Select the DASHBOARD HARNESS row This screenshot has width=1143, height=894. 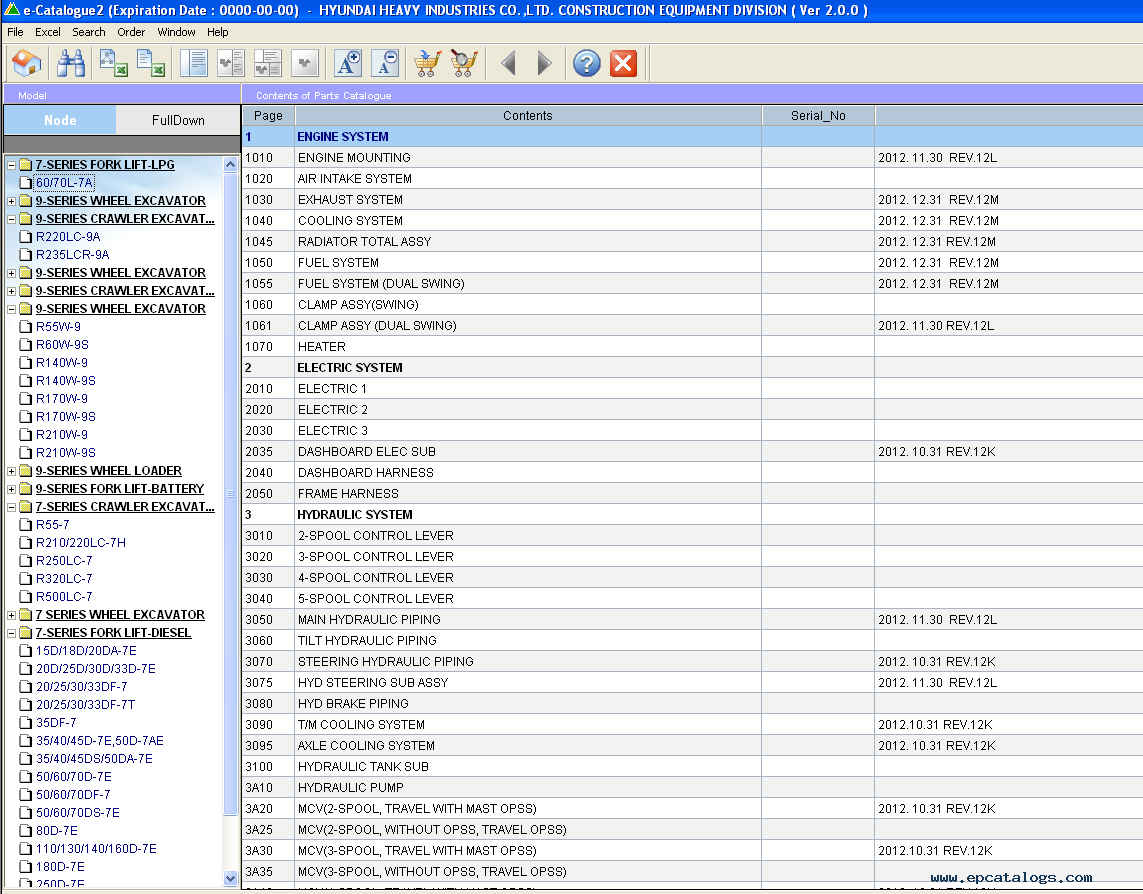[x=693, y=473]
